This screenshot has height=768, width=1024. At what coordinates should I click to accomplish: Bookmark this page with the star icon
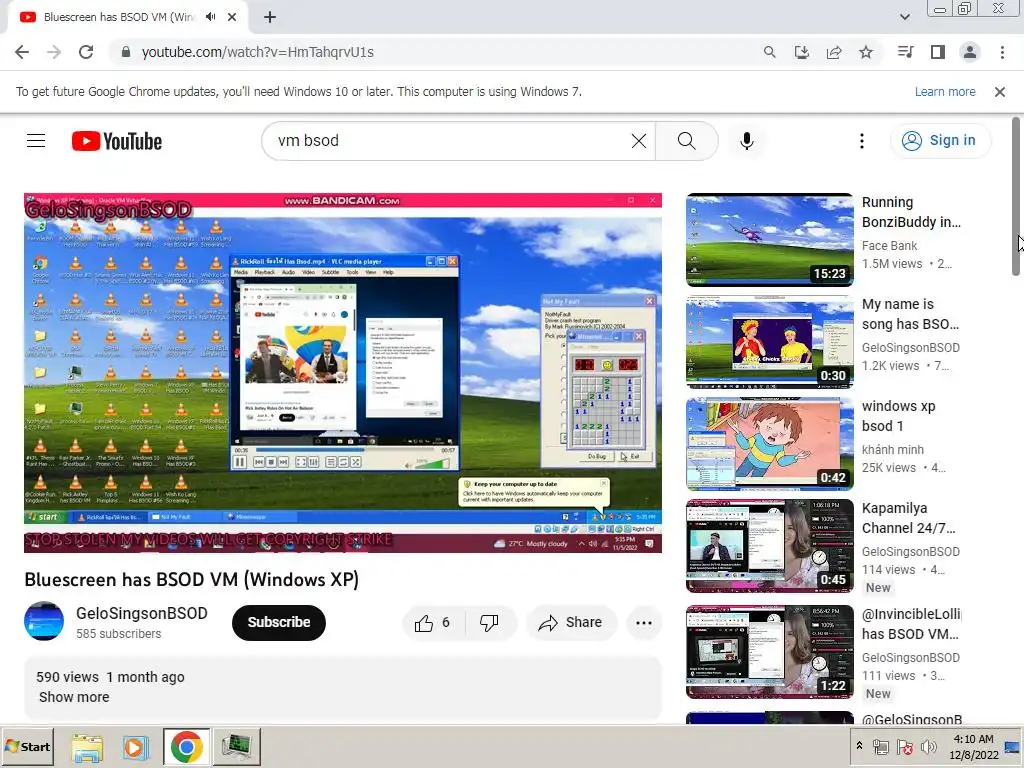pos(866,52)
